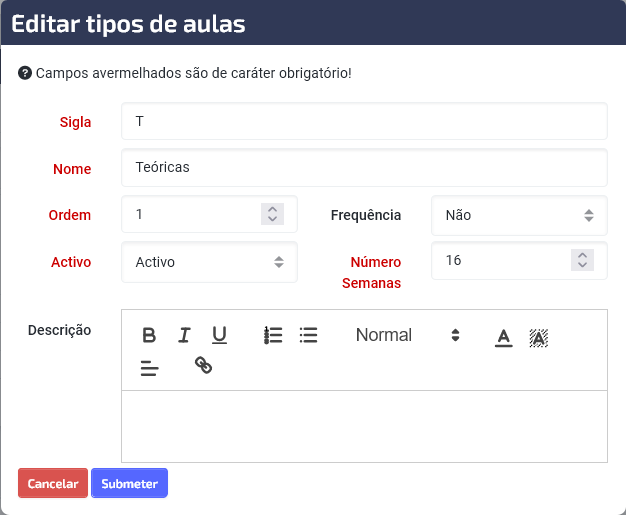Increase the Ordem value with stepper
The image size is (626, 515).
click(272, 209)
